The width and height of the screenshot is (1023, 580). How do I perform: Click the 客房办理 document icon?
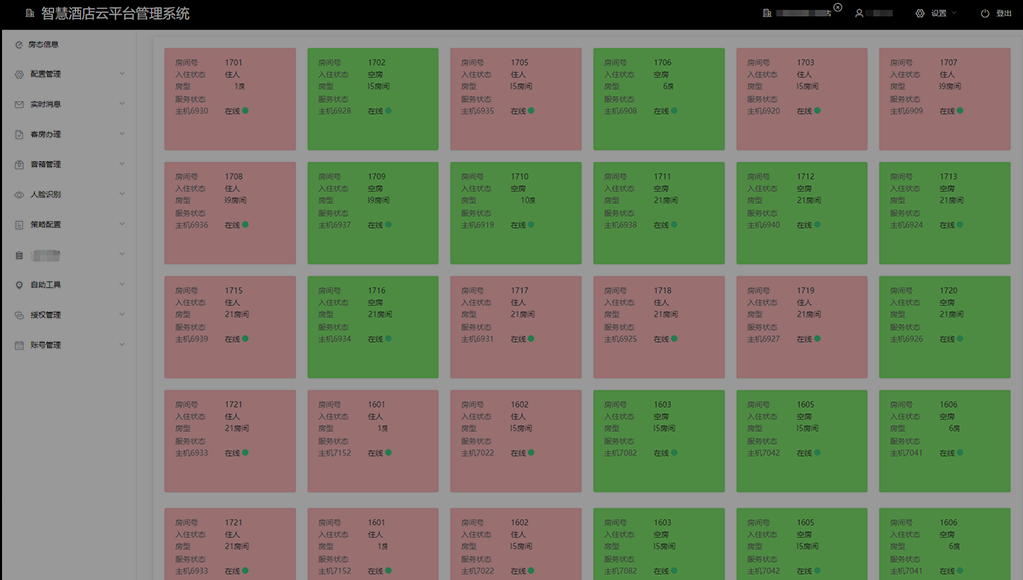click(x=19, y=134)
